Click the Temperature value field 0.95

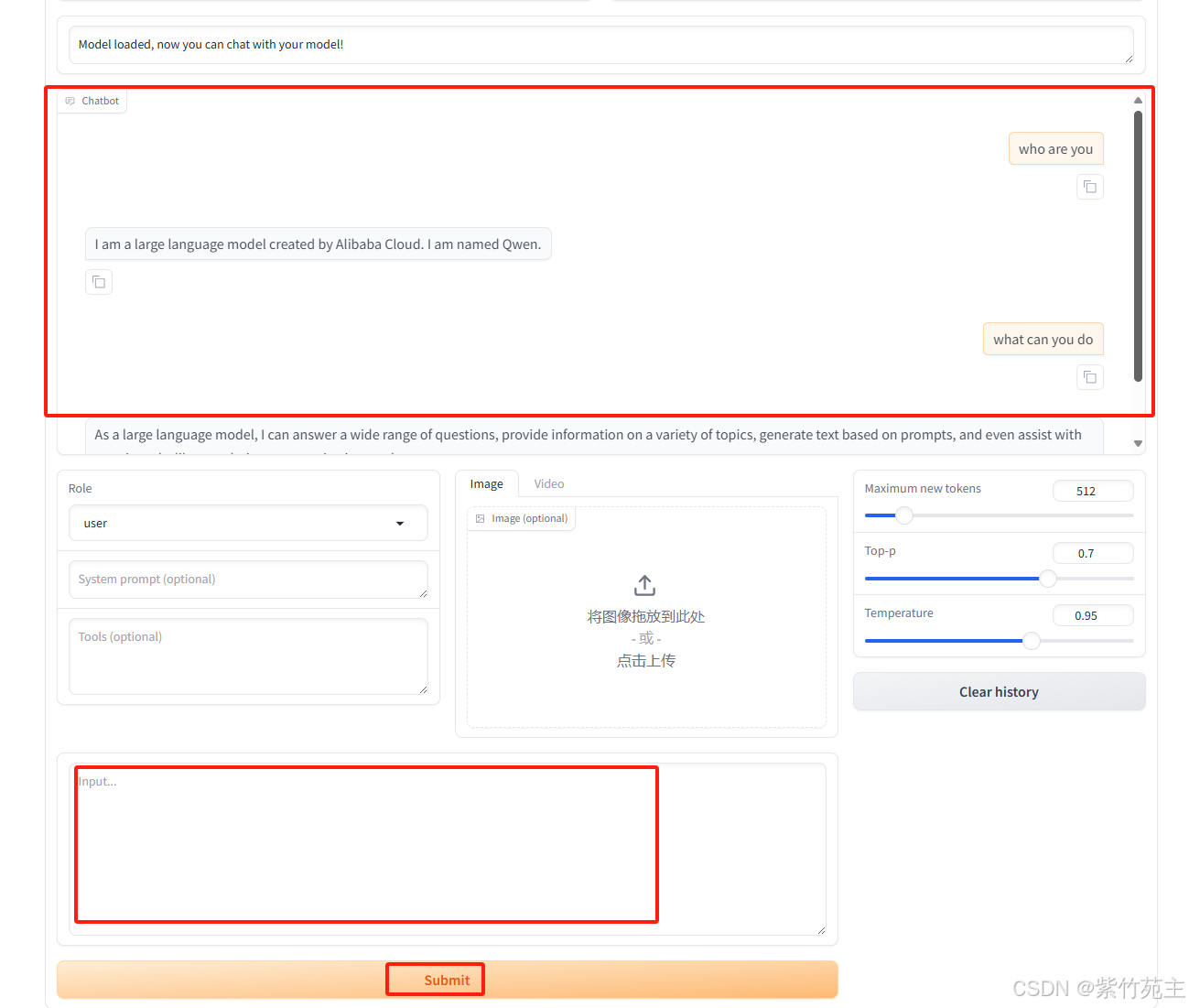point(1093,615)
